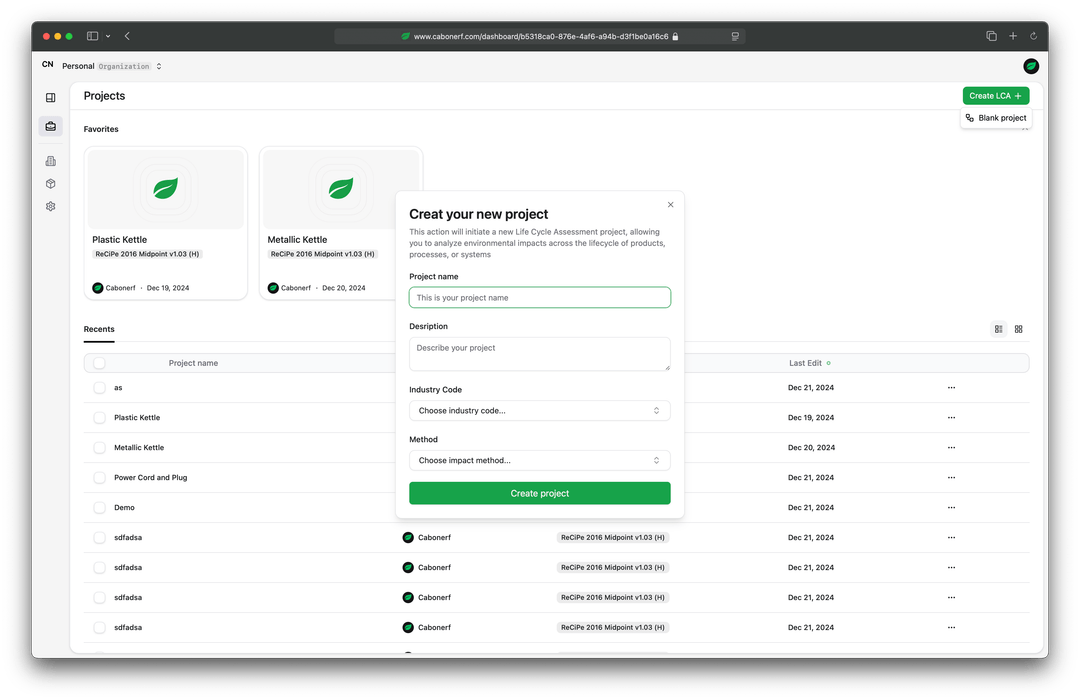Check the Demo project checkbox

[99, 508]
